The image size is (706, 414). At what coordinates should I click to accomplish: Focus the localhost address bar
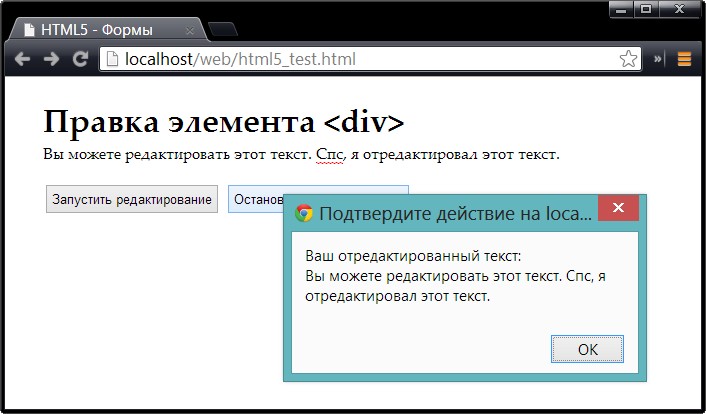(x=370, y=59)
